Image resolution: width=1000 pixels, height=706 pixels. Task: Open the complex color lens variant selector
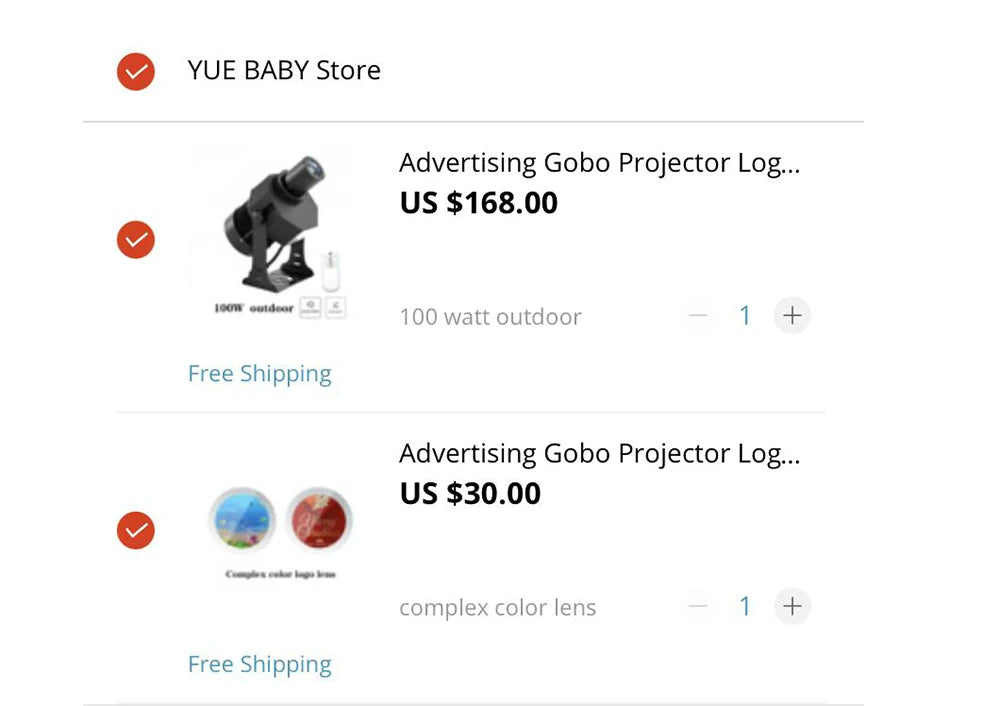click(x=498, y=606)
